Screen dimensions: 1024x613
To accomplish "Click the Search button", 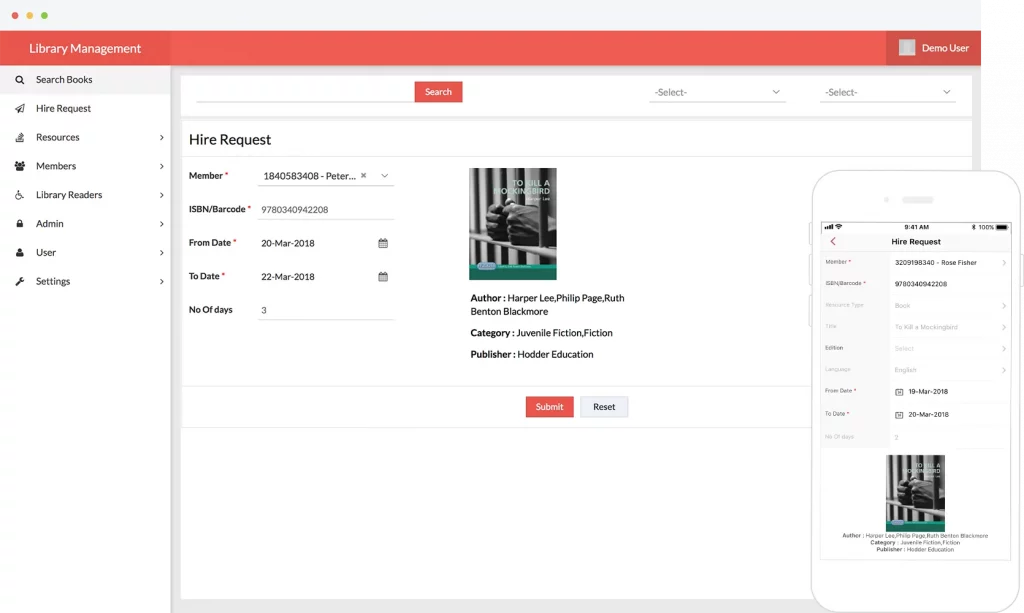I will pos(438,91).
